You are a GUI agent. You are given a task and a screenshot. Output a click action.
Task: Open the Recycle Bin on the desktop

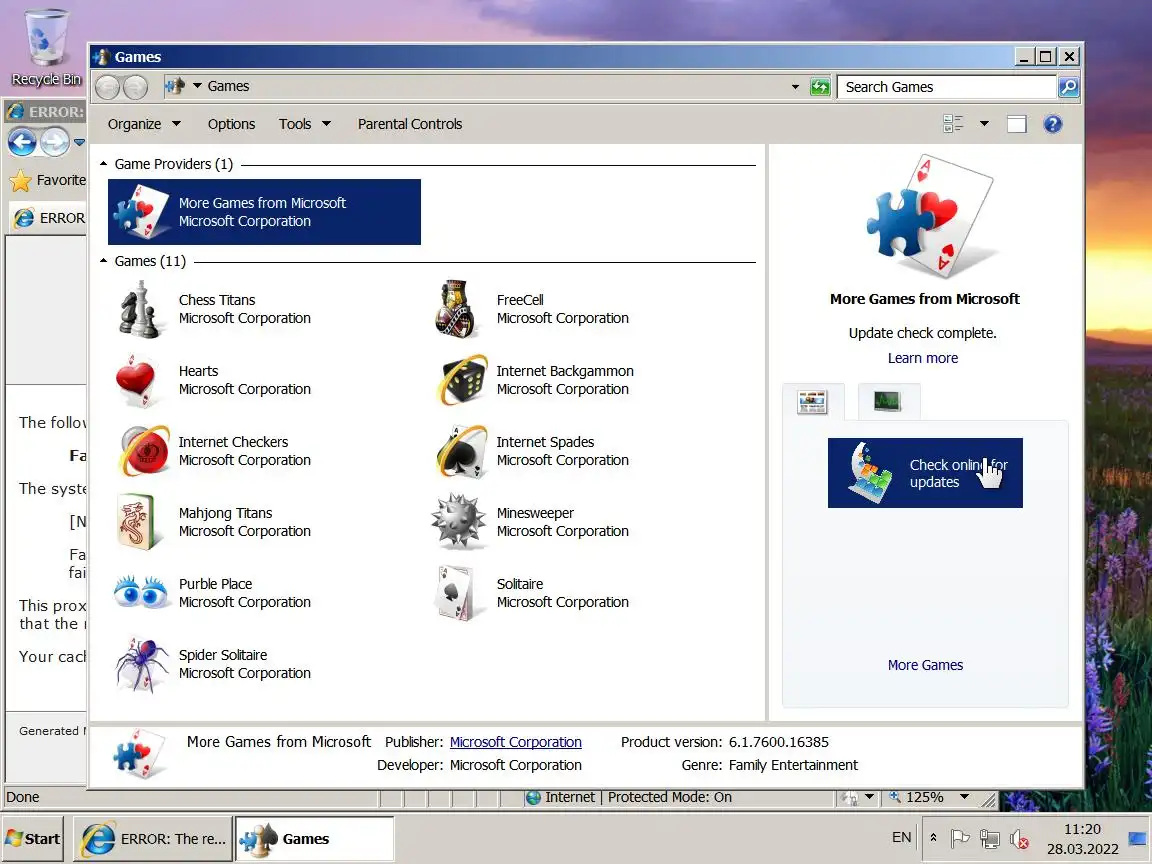click(x=46, y=47)
